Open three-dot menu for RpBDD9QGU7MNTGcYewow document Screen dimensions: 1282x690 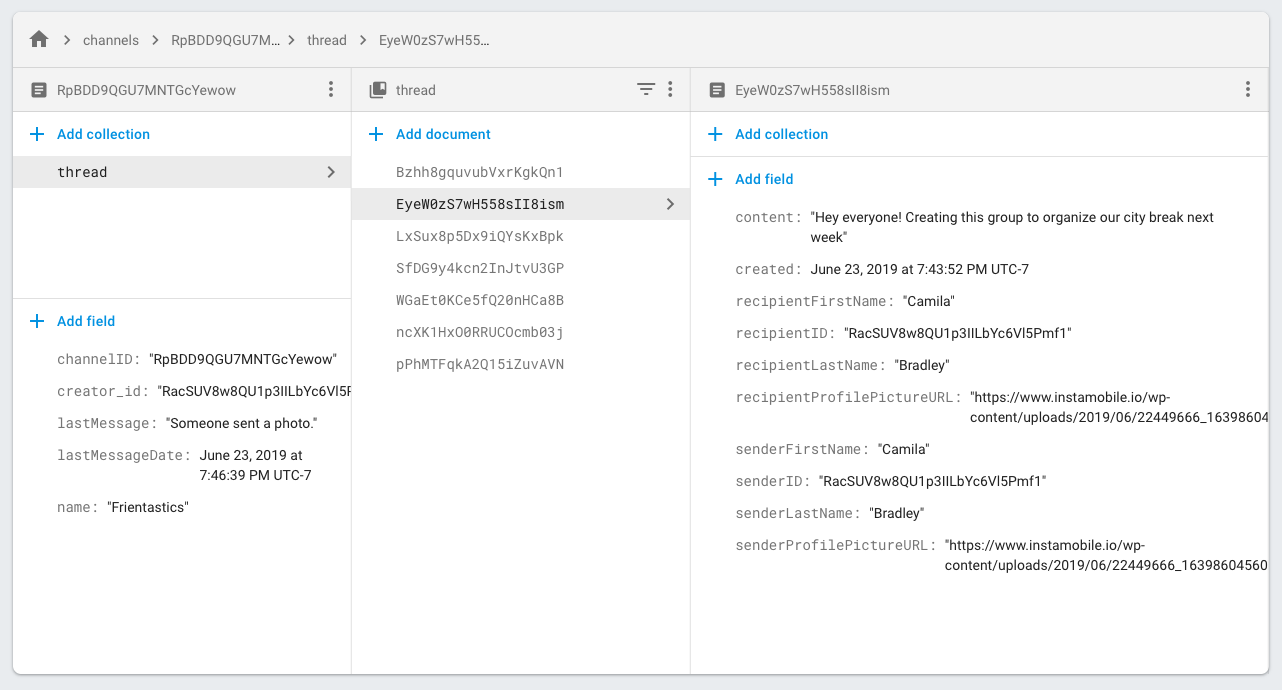[x=331, y=90]
